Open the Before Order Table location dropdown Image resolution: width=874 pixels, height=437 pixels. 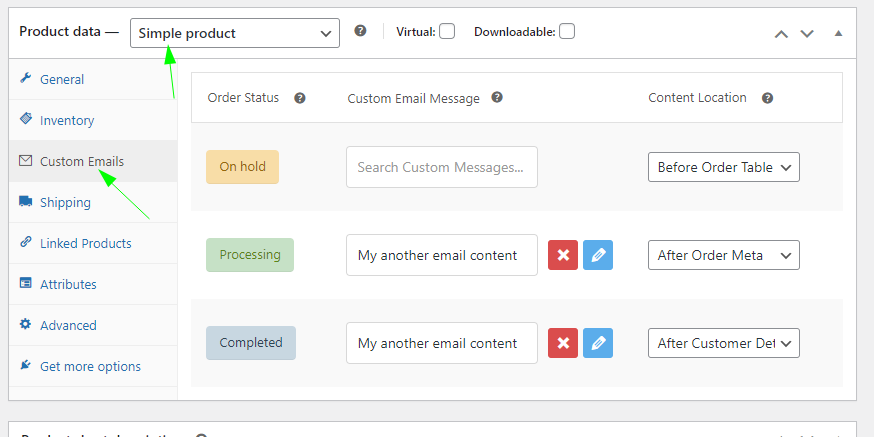coord(723,167)
